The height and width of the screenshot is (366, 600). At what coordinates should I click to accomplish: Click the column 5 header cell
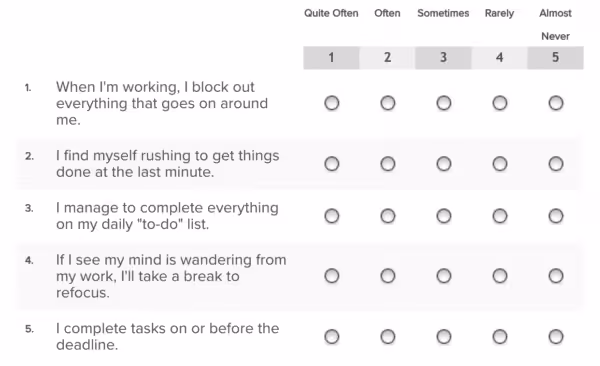(x=556, y=58)
